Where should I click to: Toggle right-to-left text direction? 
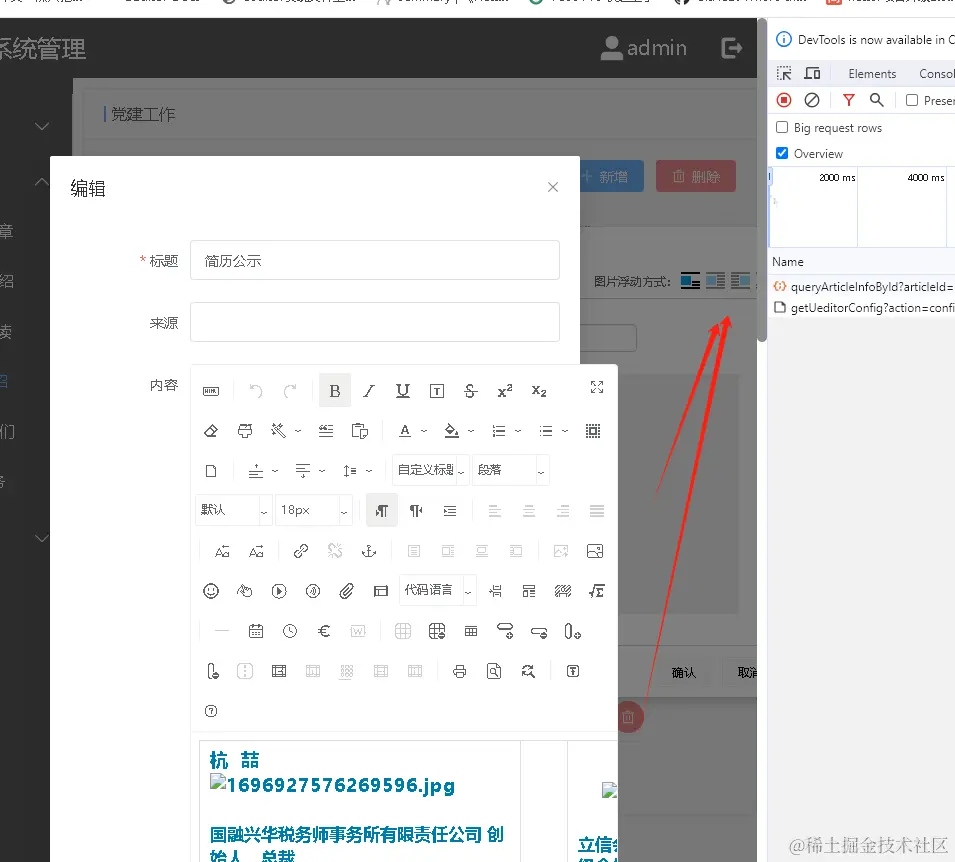tap(416, 510)
